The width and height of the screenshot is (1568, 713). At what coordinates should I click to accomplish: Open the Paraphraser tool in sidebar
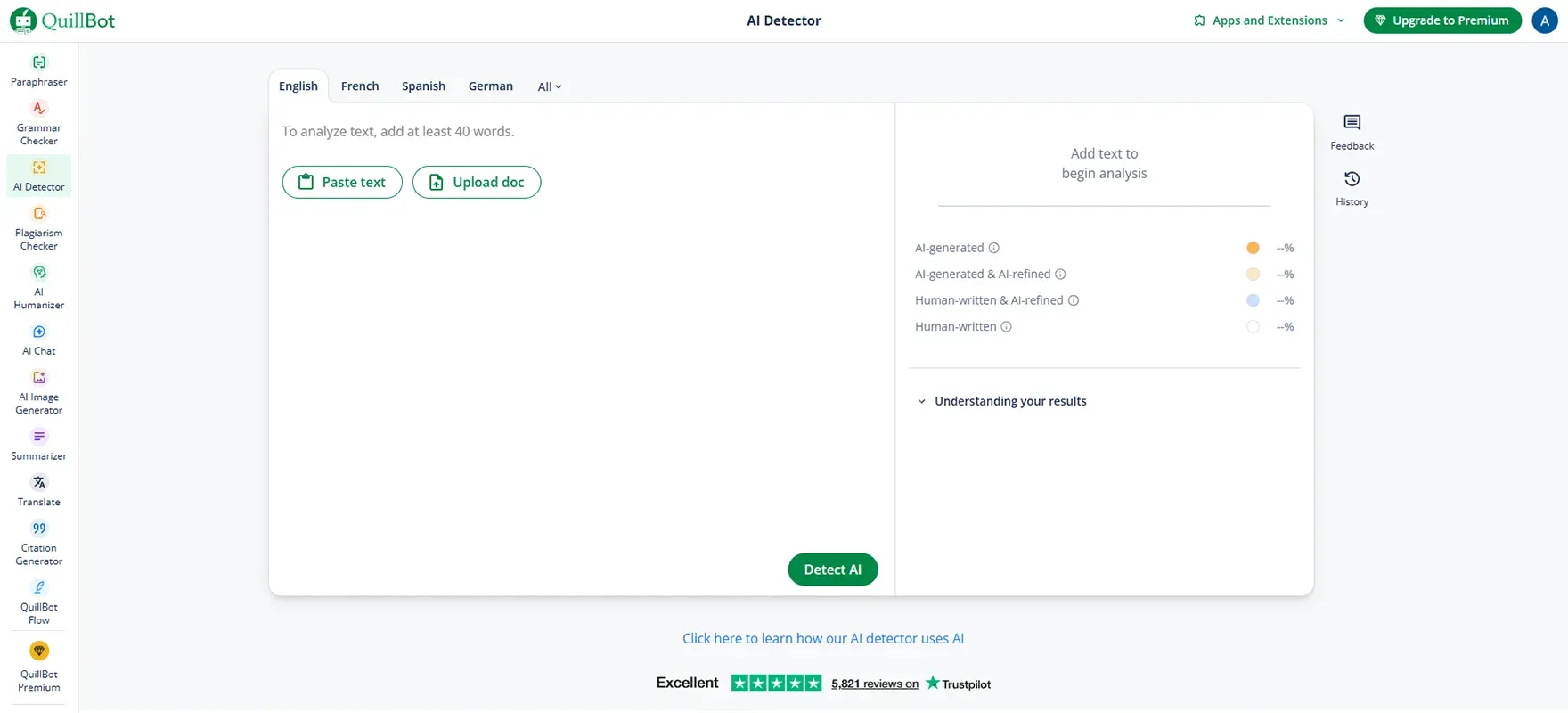pos(38,70)
